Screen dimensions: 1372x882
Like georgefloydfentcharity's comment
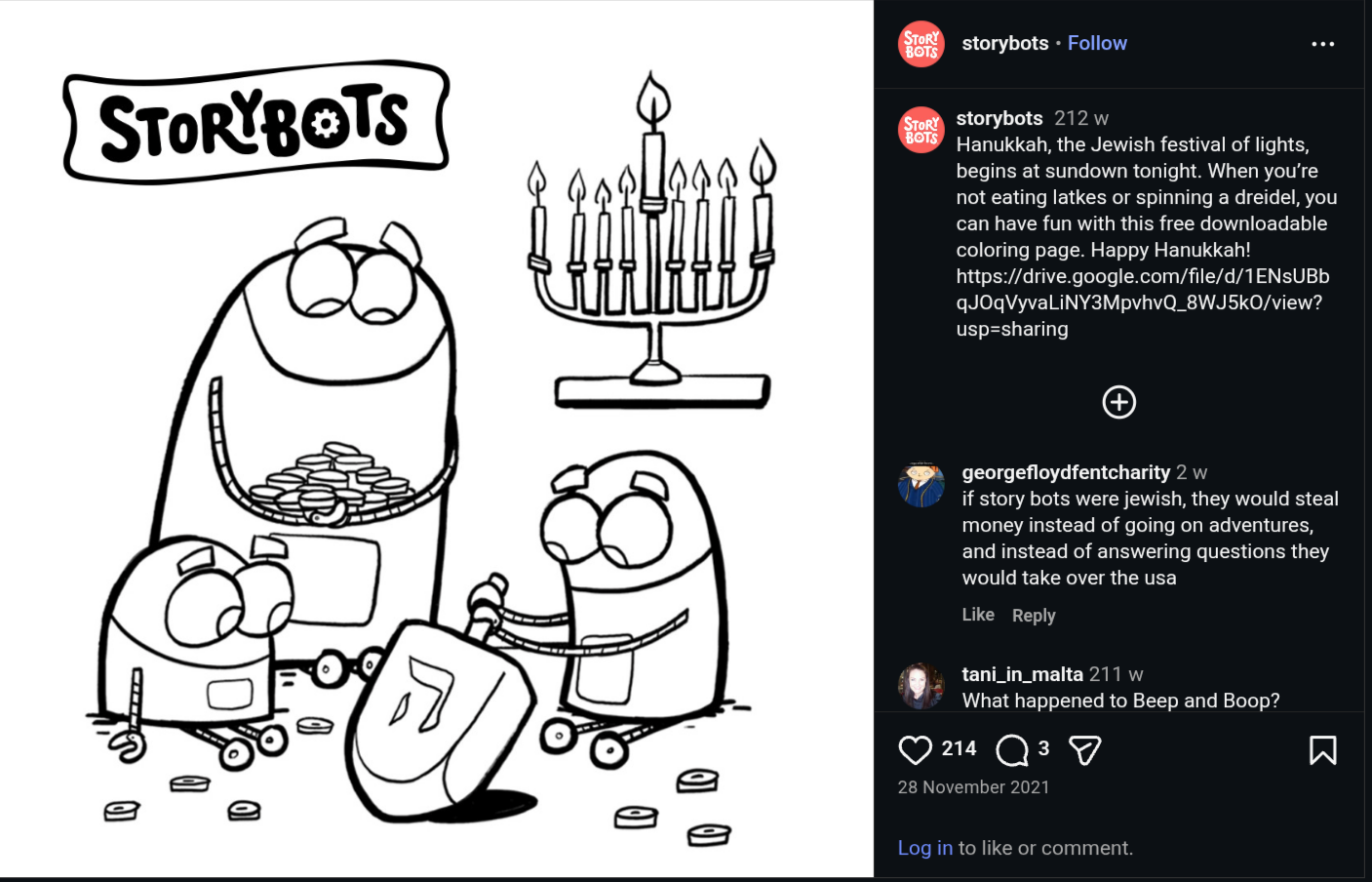978,615
